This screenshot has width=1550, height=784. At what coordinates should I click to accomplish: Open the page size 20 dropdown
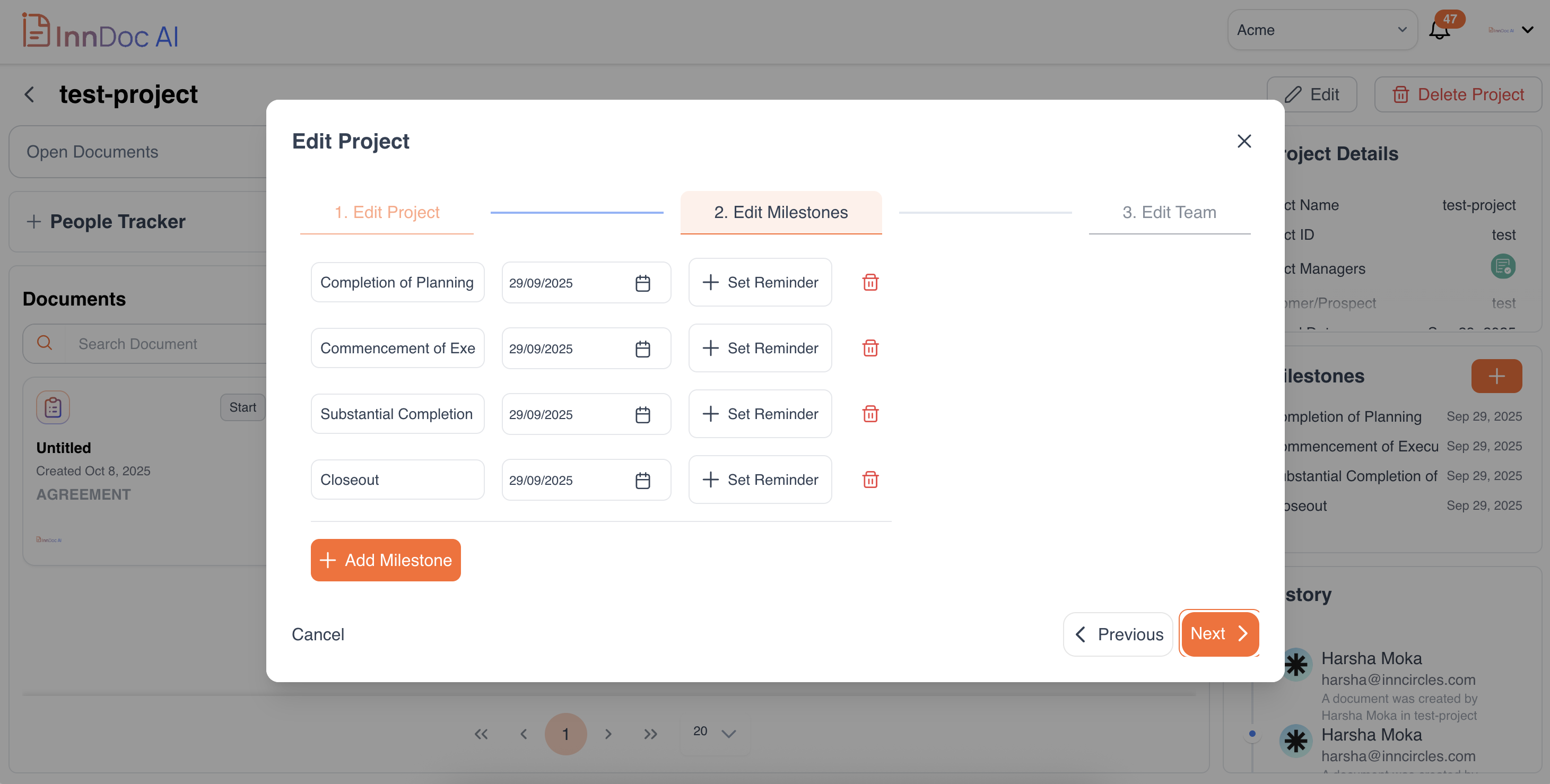(714, 733)
